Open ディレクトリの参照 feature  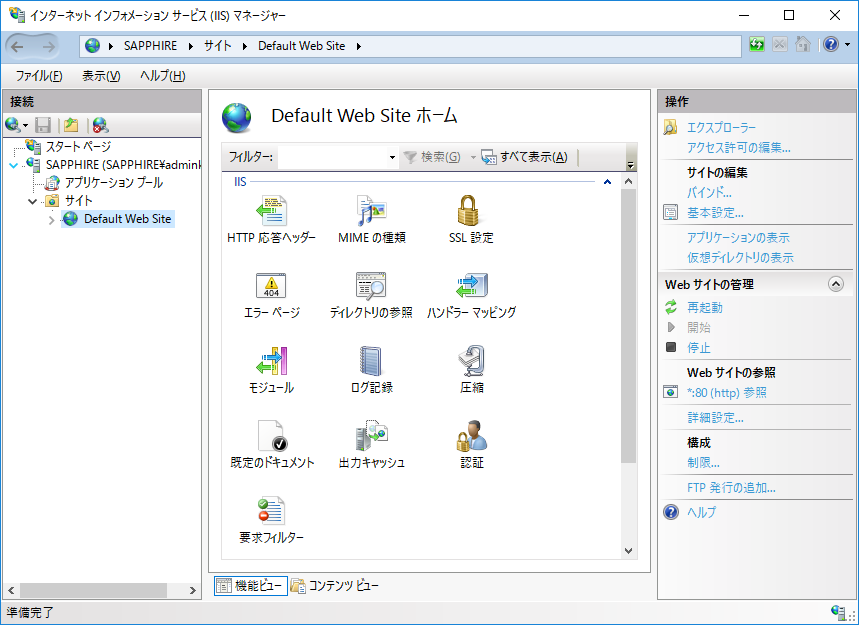371,295
